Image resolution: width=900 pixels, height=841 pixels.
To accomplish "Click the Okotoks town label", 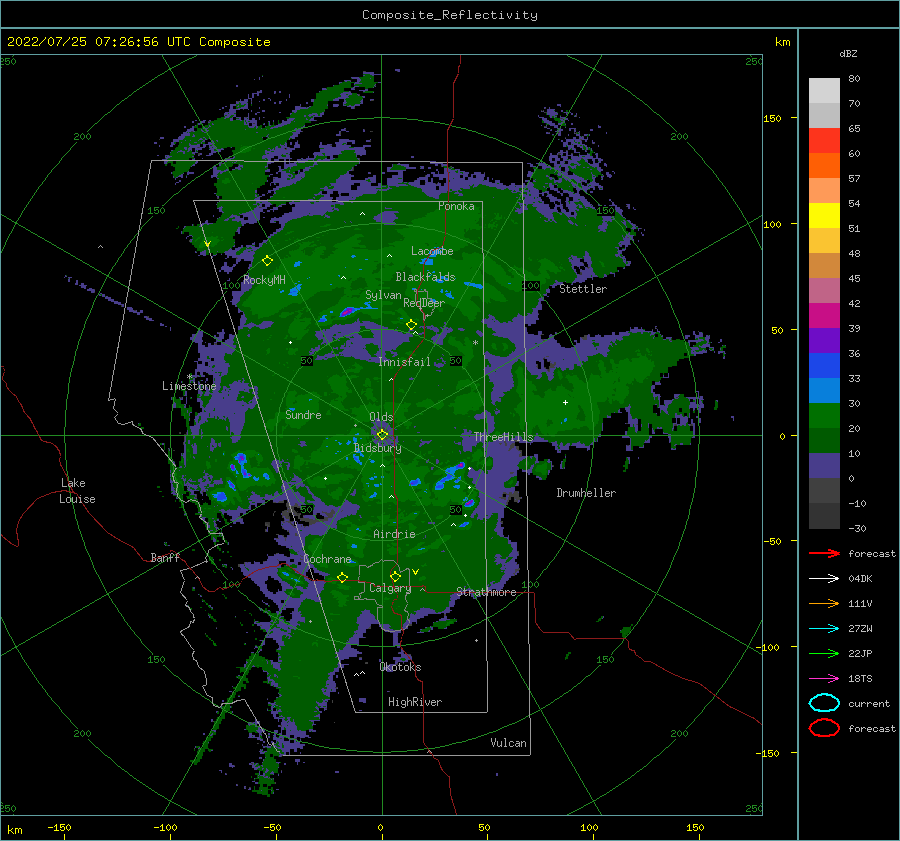I will [x=400, y=667].
